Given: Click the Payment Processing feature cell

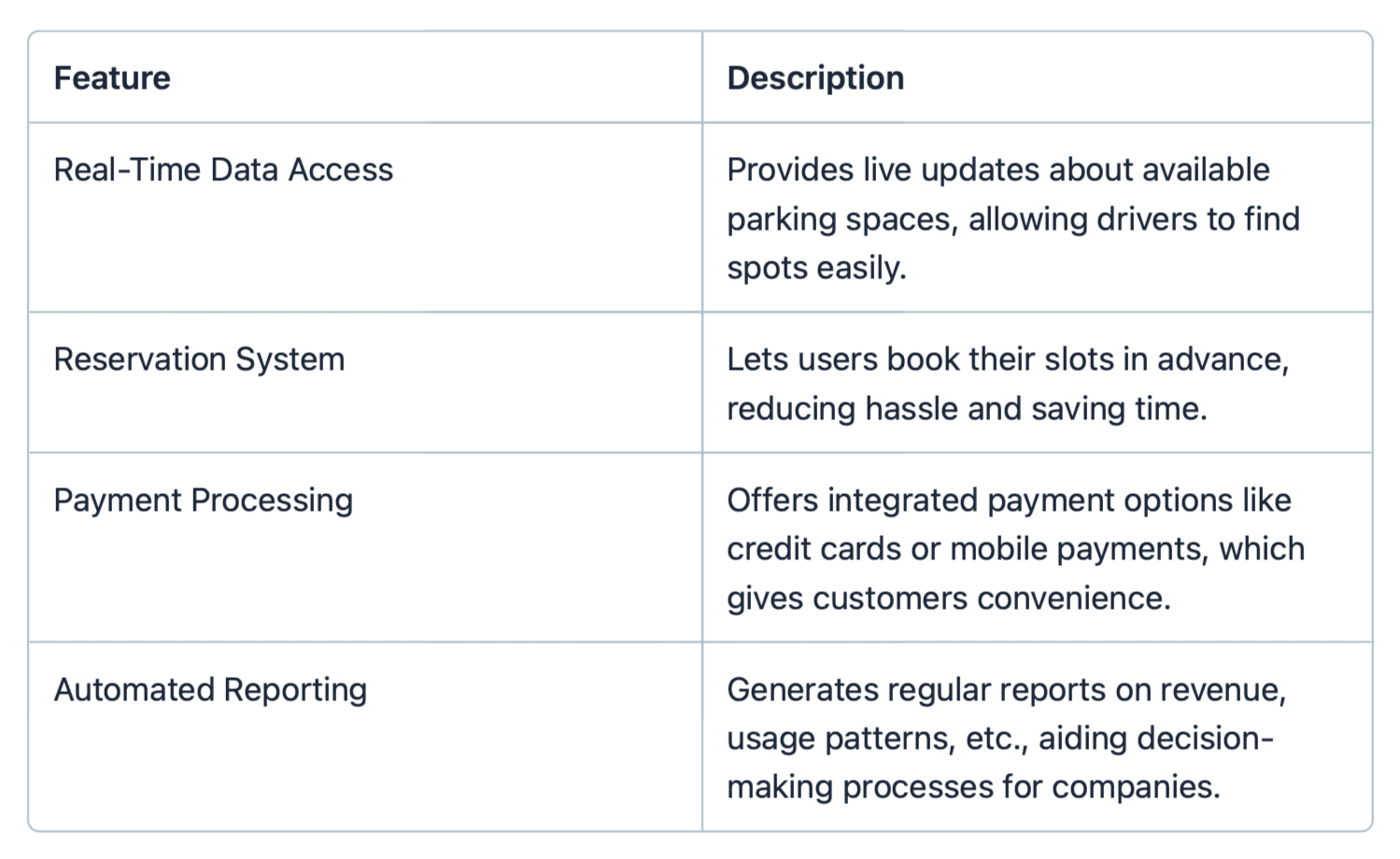Looking at the screenshot, I should pyautogui.click(x=203, y=500).
